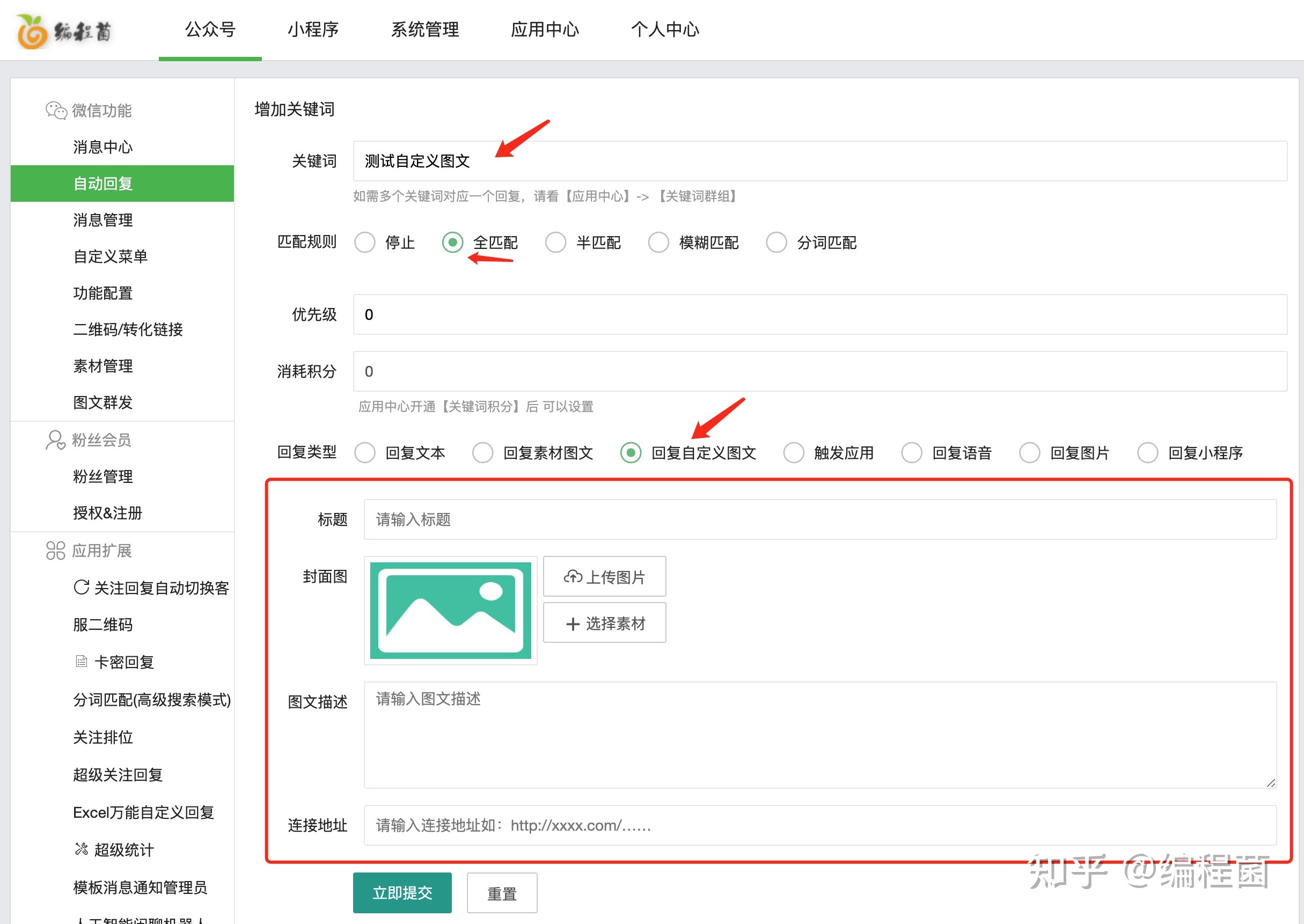Choose the 触发应用 reply type
Image resolution: width=1304 pixels, height=924 pixels.
pos(794,453)
